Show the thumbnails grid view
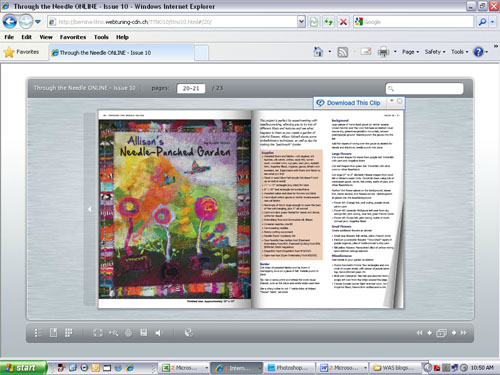 pos(68,333)
